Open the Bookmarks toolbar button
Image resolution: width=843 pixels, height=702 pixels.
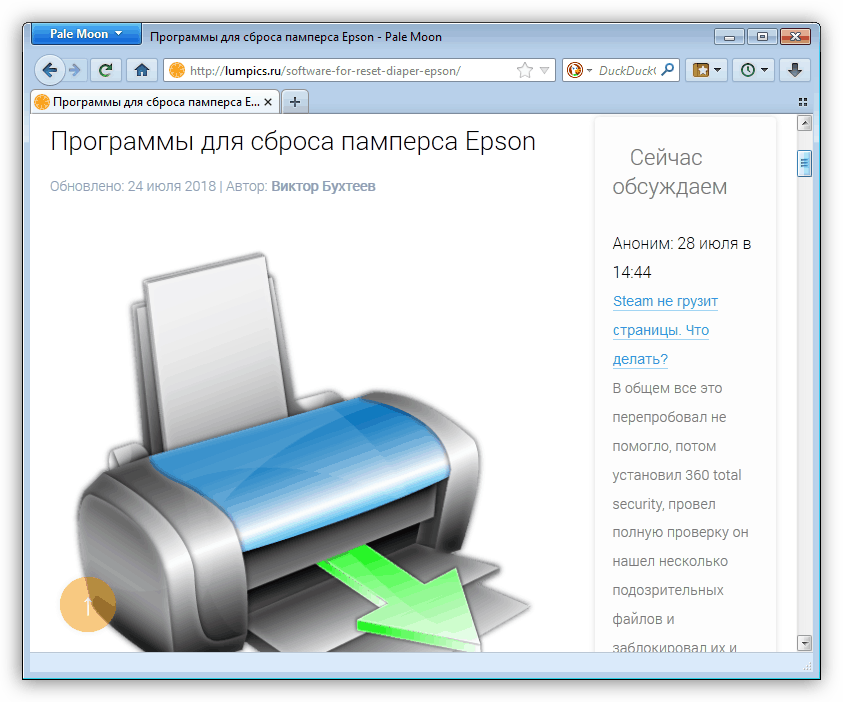coord(706,70)
